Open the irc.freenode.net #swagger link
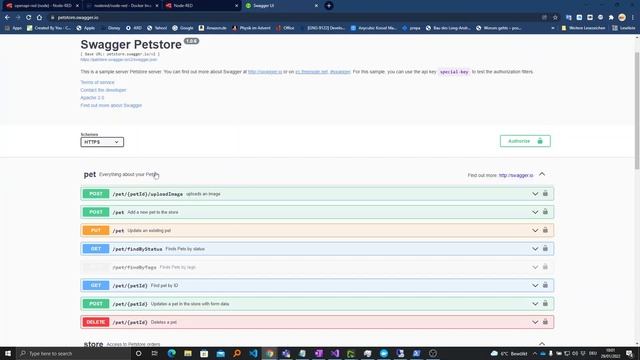The image size is (640, 360). click(323, 72)
